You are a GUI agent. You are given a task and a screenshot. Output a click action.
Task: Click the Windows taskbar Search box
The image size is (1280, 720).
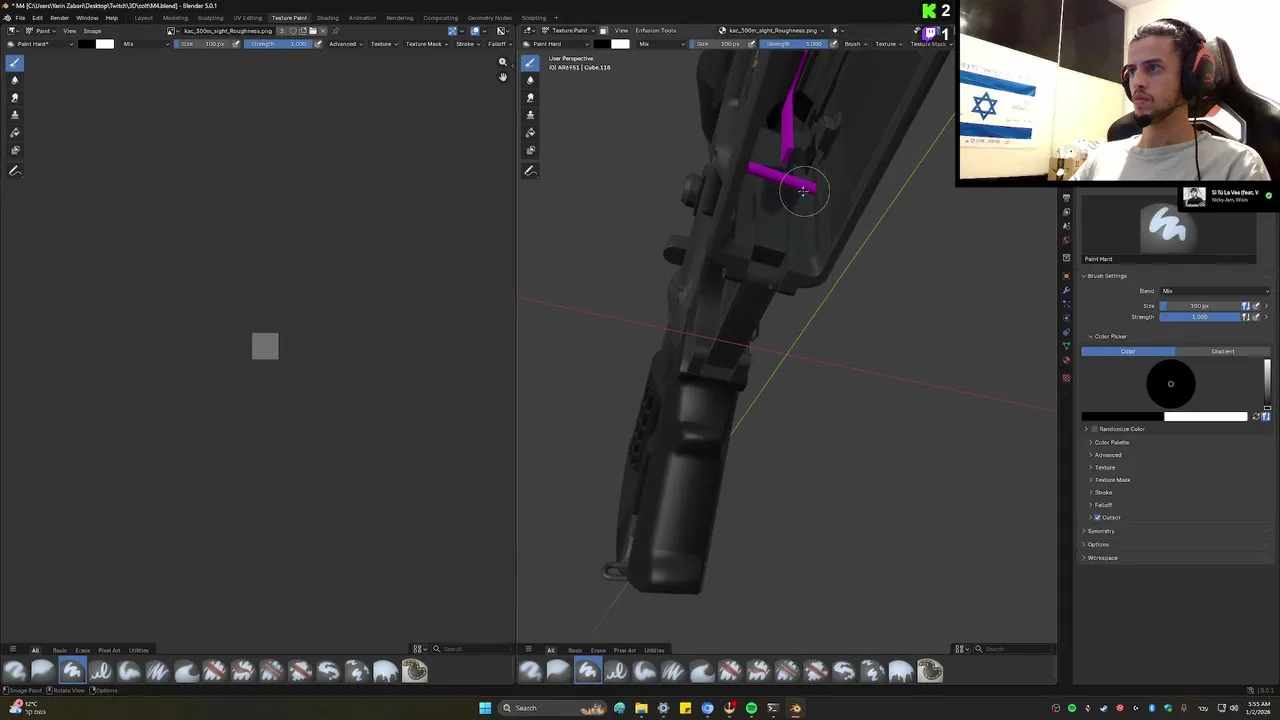554,708
